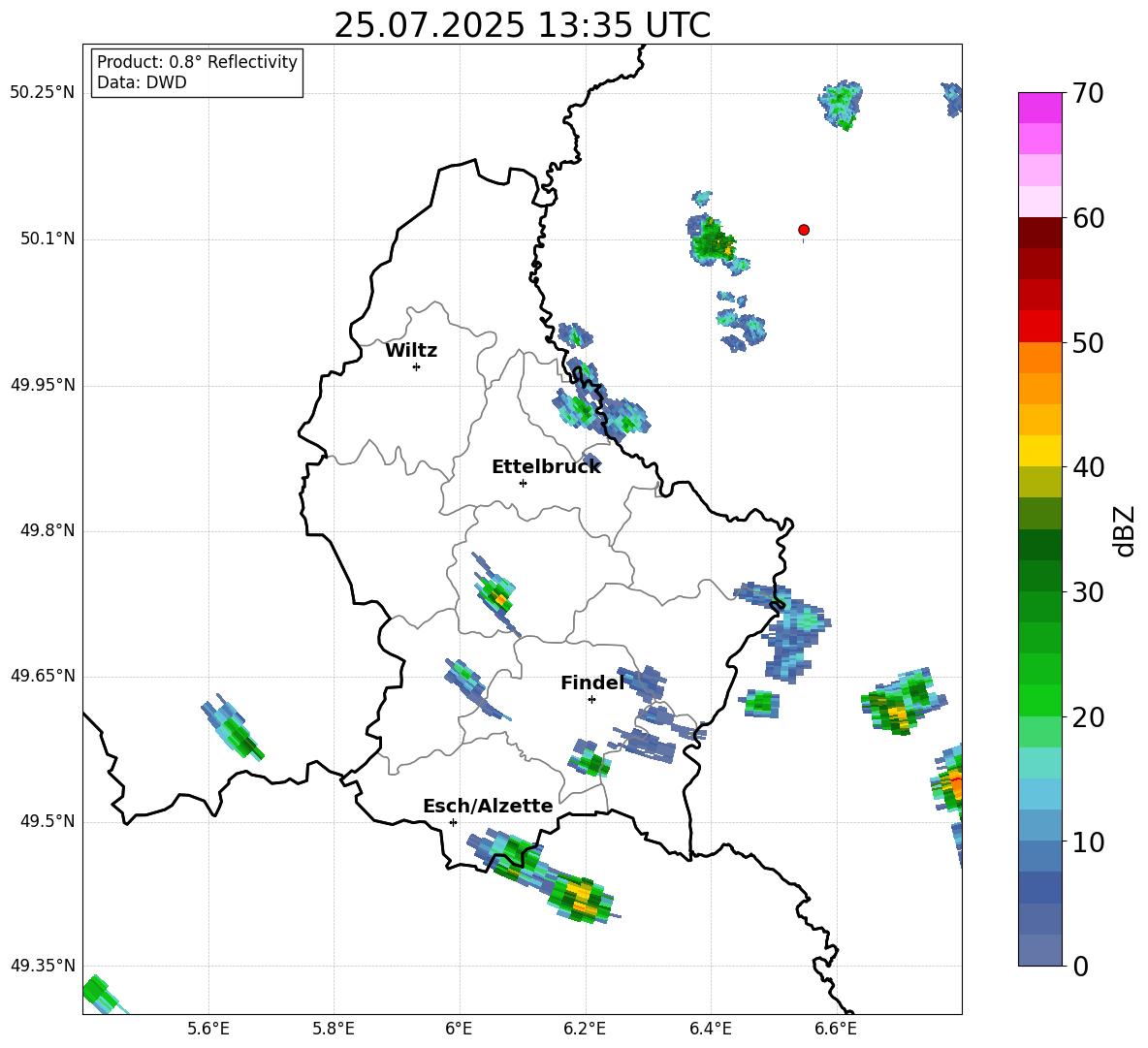This screenshot has height=1048, width=1148.
Task: Click the magenta top colorbar segment
Action: click(1039, 108)
